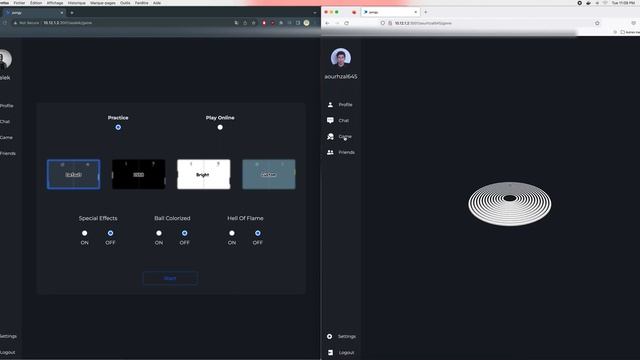Viewport: 640px width, 360px height.
Task: Close pong tab in left dark browser window
Action: [62, 13]
